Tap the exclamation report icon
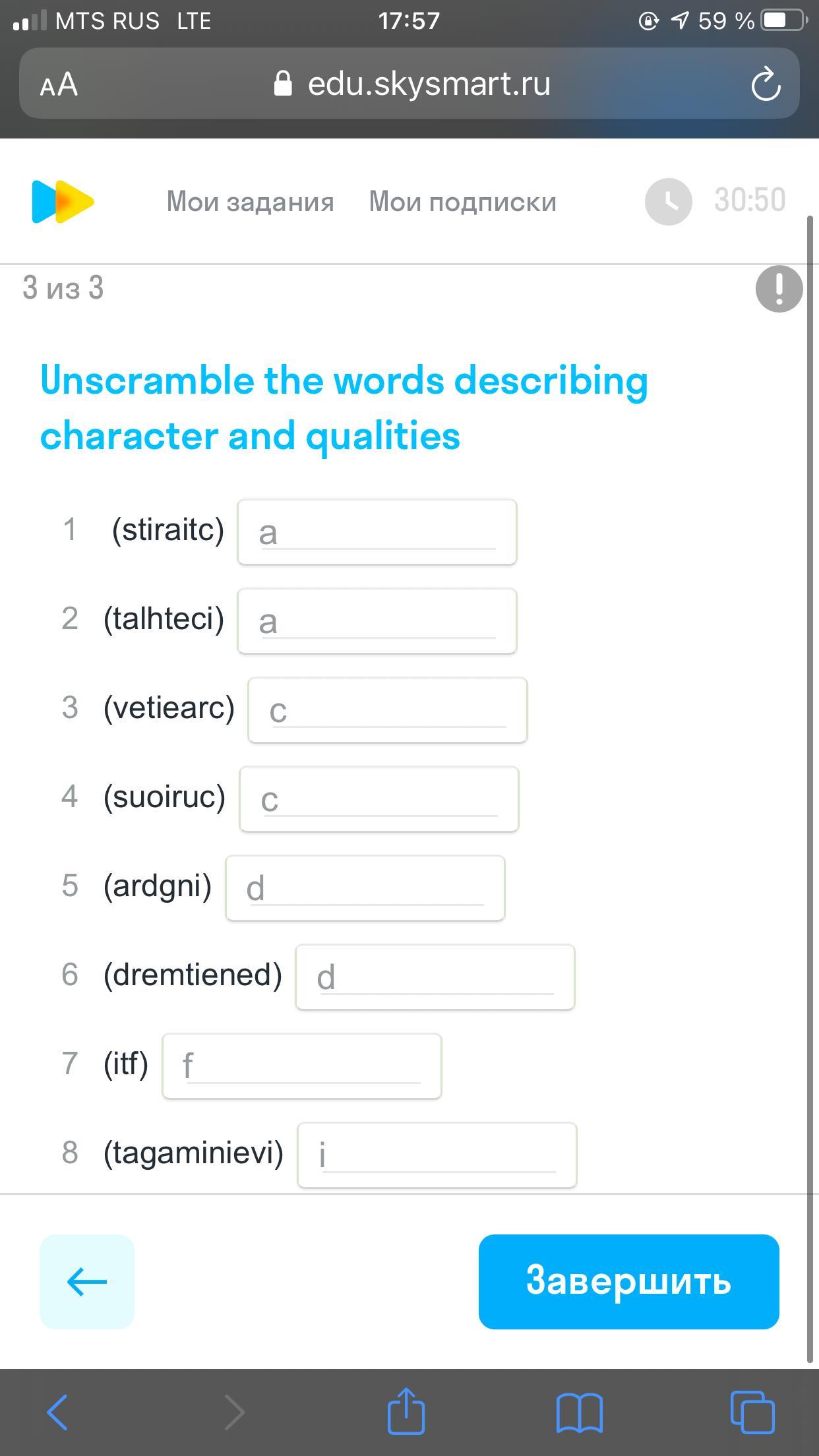 (x=779, y=288)
